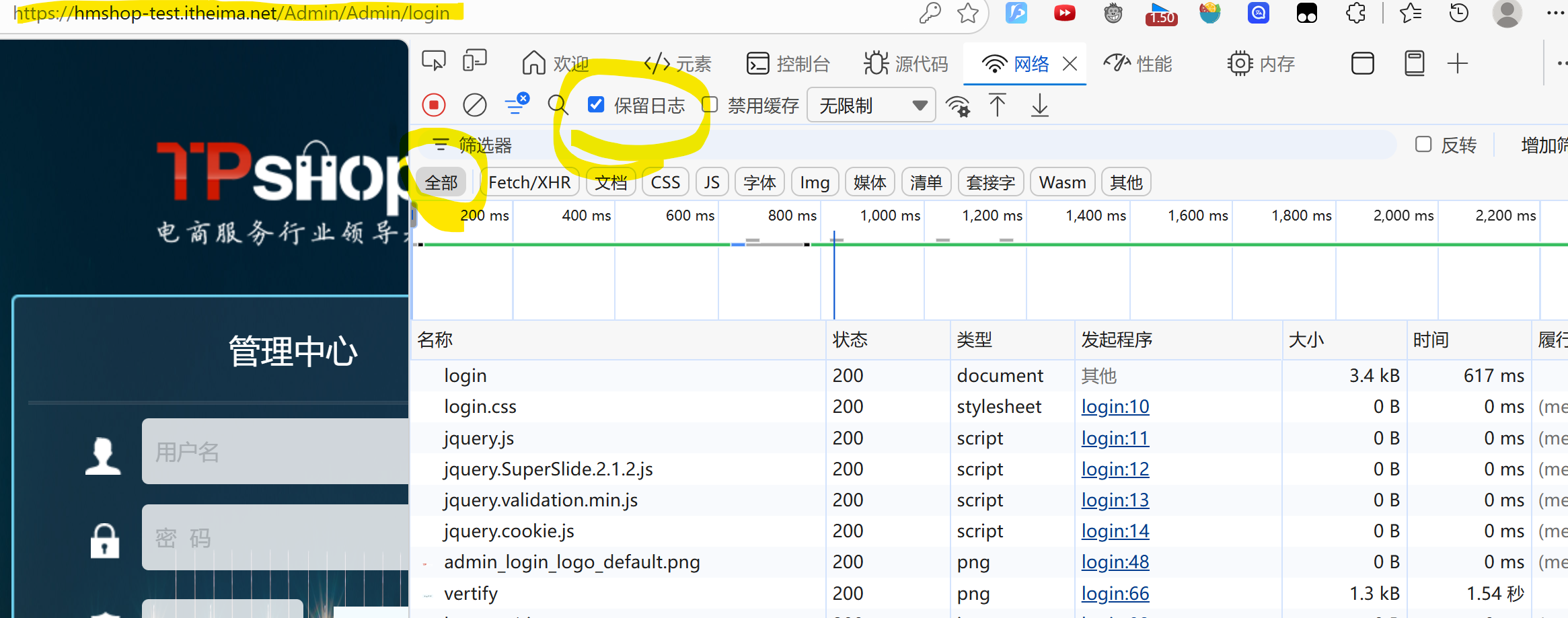Open the login:10 initiator link
This screenshot has width=1568, height=618.
(x=1115, y=406)
